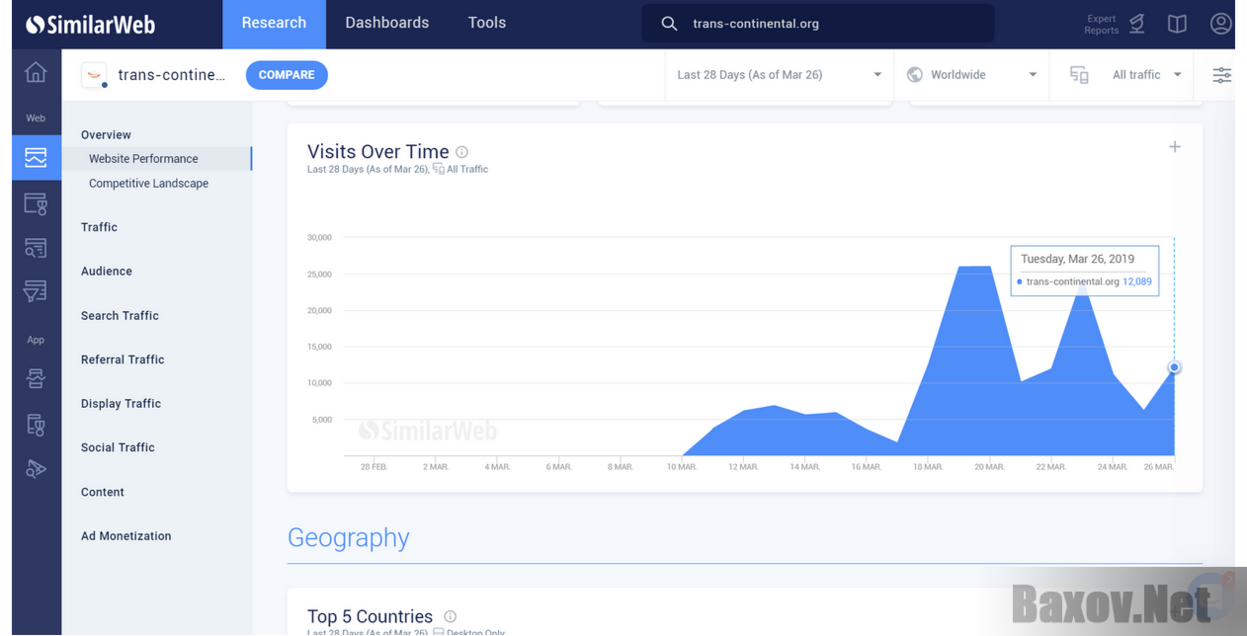Open the date range dropdown
The image size is (1247, 636).
point(779,75)
